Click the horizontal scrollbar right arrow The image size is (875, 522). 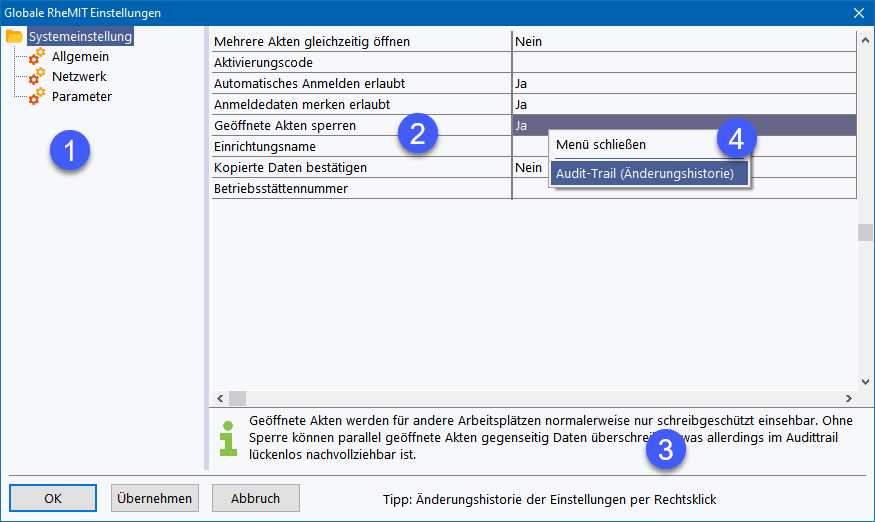pos(848,398)
